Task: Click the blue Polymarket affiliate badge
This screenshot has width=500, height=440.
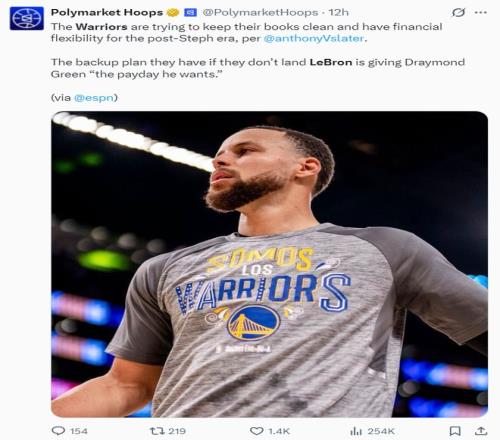Action: (x=191, y=13)
